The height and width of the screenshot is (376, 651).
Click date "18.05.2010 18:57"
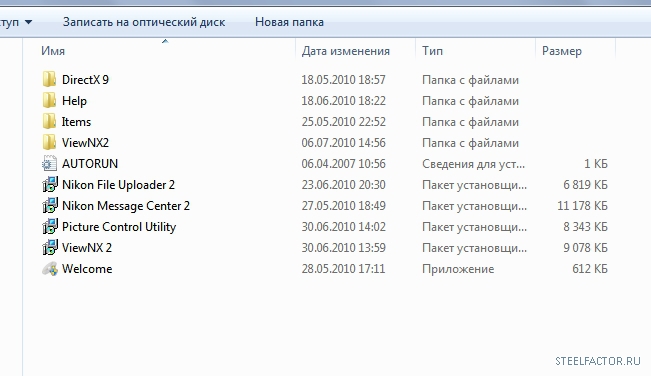pyautogui.click(x=343, y=80)
